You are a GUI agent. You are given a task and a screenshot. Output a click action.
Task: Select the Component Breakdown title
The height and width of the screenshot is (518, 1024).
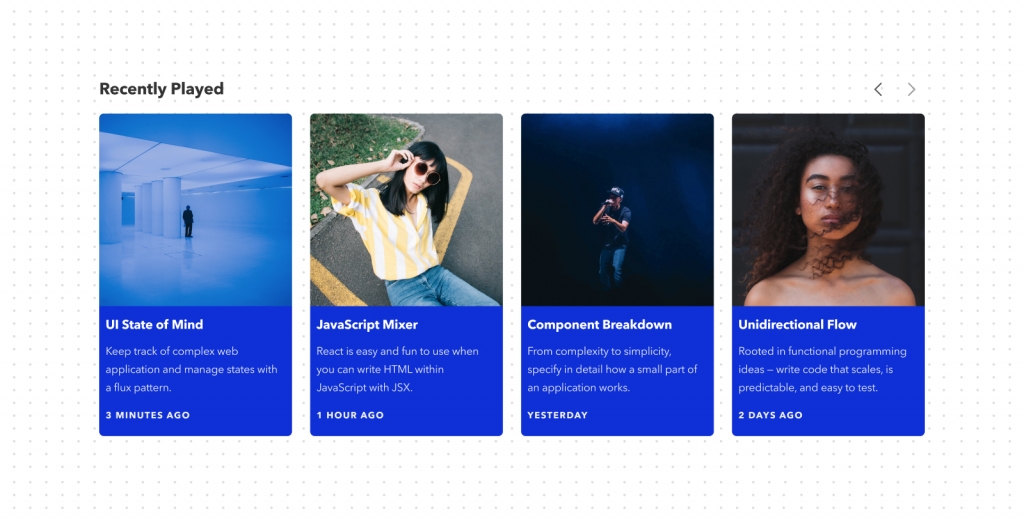(600, 325)
